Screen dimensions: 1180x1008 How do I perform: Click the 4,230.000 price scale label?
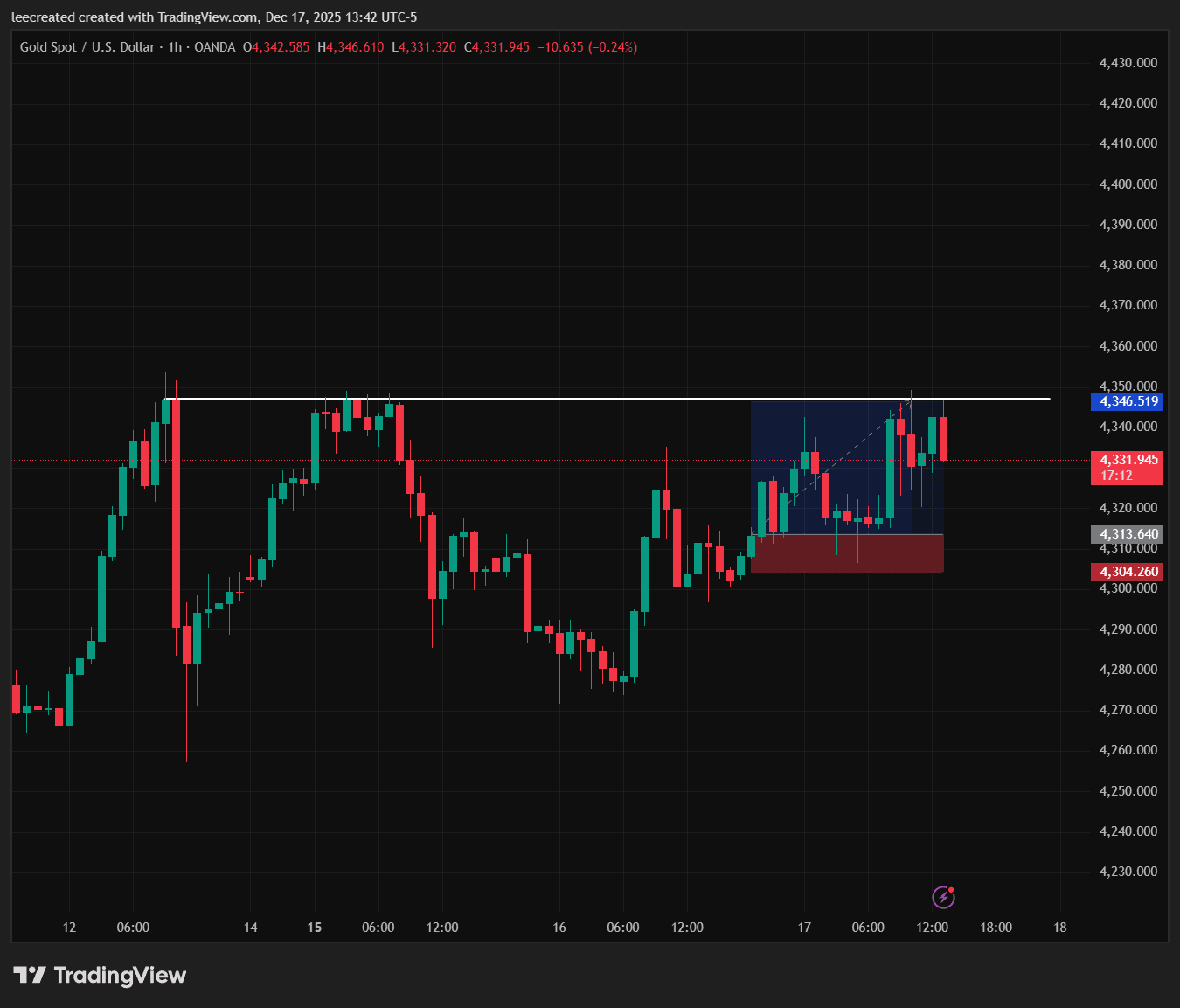point(1128,872)
